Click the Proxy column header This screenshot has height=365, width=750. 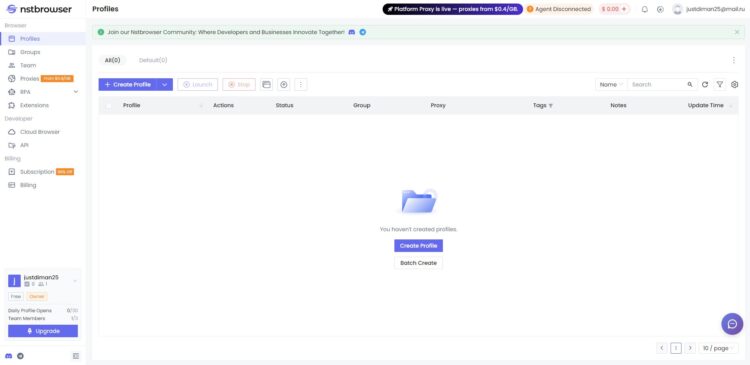[438, 106]
